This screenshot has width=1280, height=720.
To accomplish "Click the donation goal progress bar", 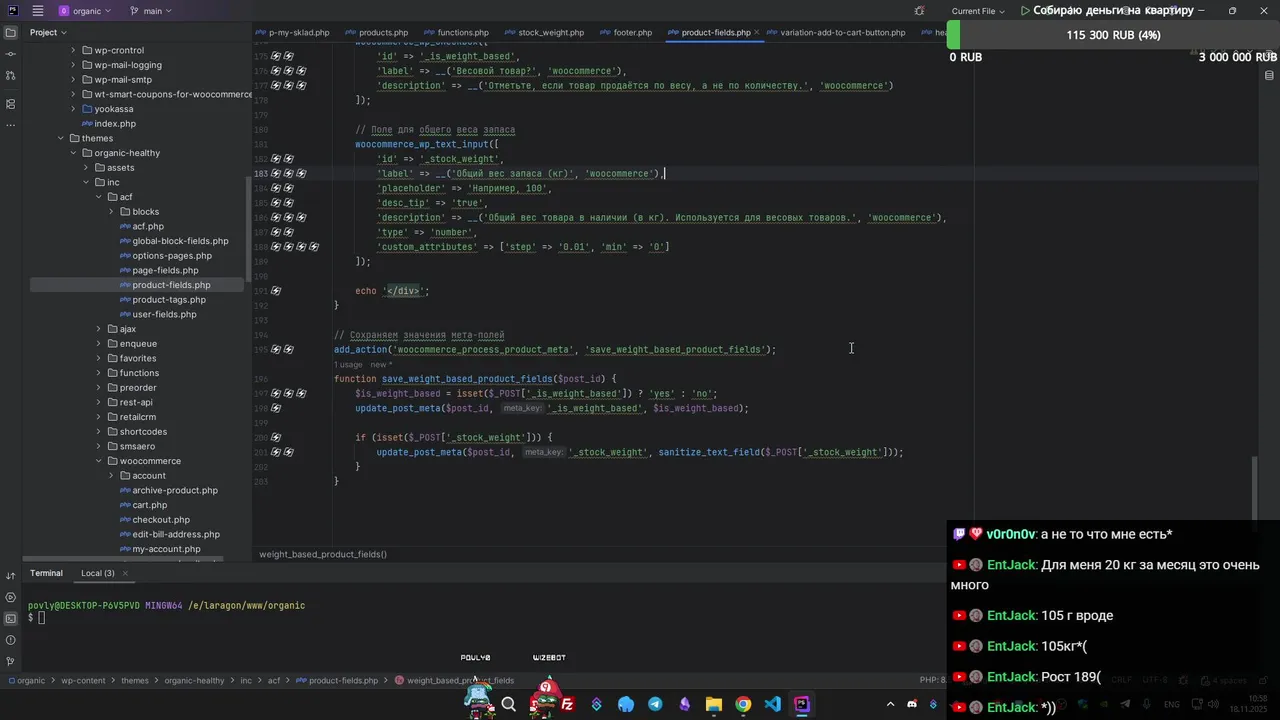I will coord(1113,35).
